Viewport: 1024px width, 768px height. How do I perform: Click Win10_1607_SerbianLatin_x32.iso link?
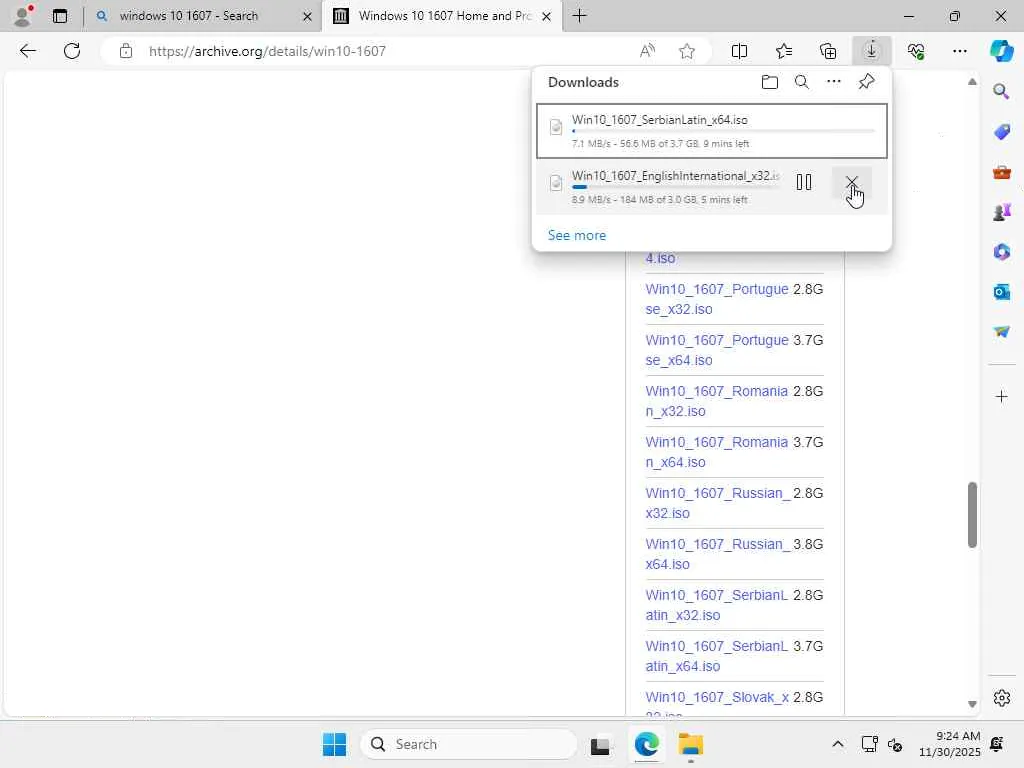coord(716,605)
